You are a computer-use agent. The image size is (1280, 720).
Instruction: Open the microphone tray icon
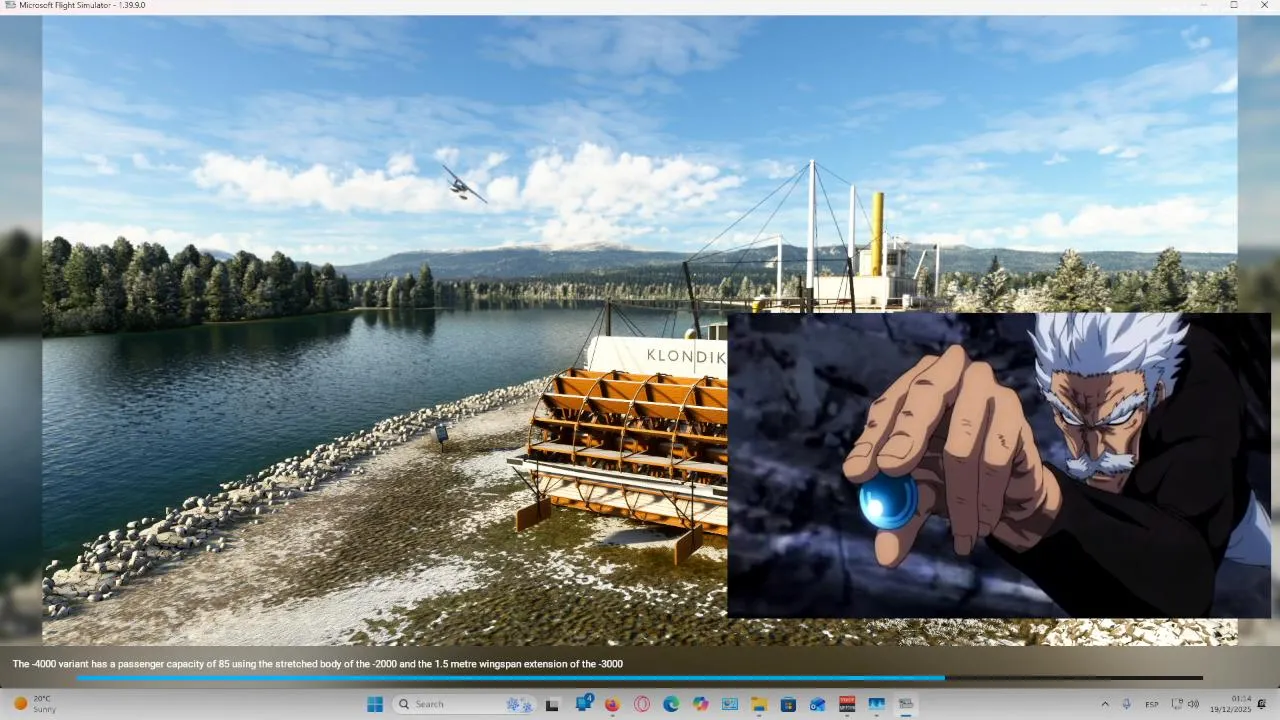tap(1127, 704)
